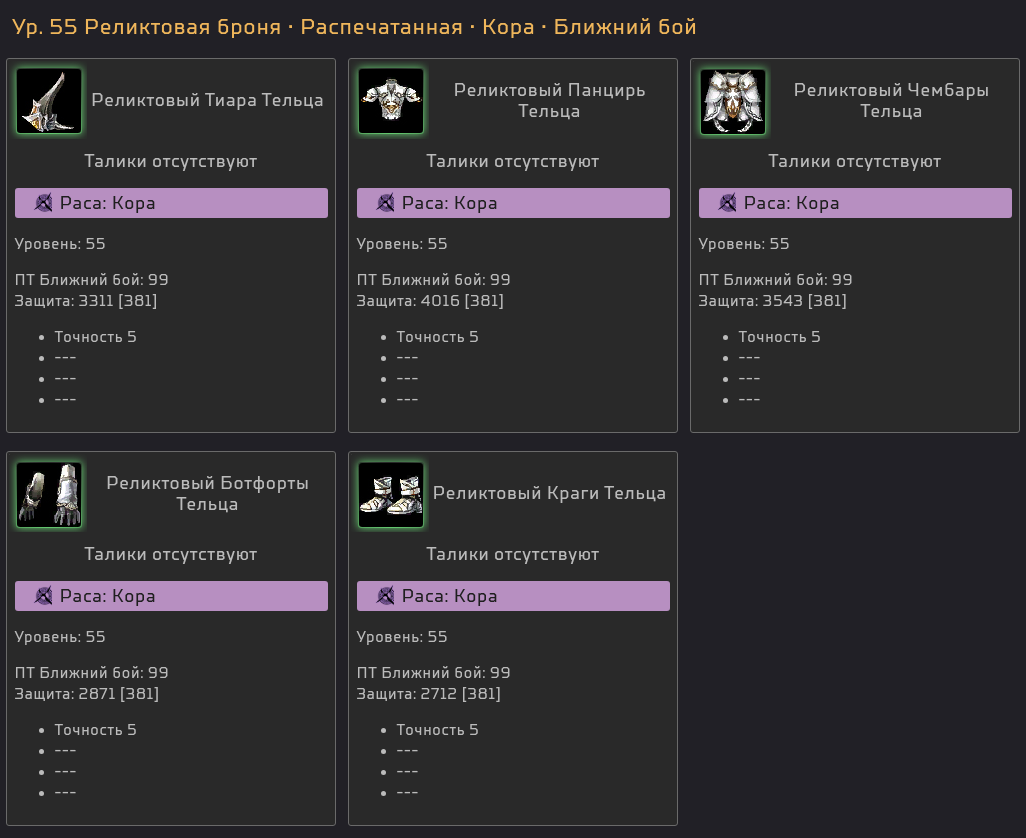Screen dimensions: 1026x838
Task: Open the Реликтовый Панцирь Тельца title
Action: pyautogui.click(x=550, y=100)
